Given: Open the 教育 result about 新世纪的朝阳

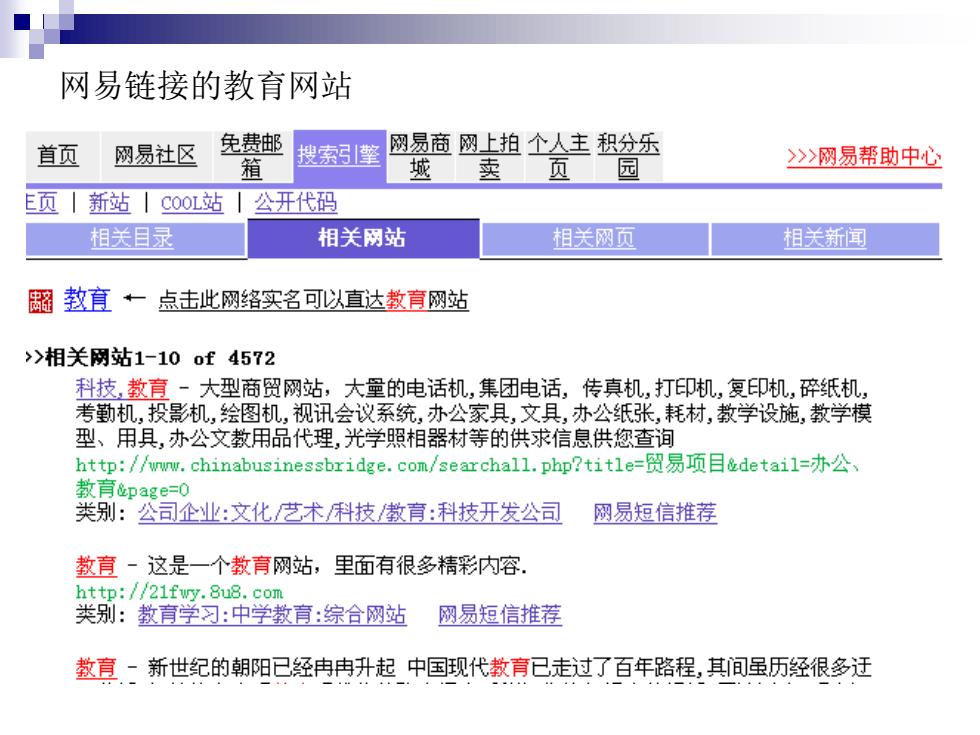Looking at the screenshot, I should click(x=96, y=668).
